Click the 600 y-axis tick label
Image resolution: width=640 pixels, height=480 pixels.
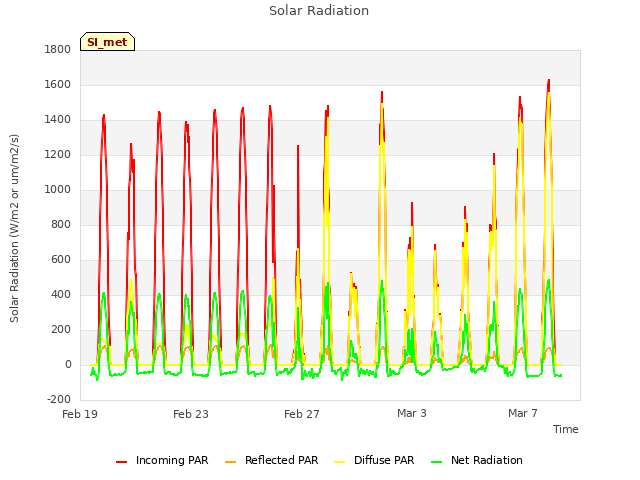pyautogui.click(x=61, y=260)
